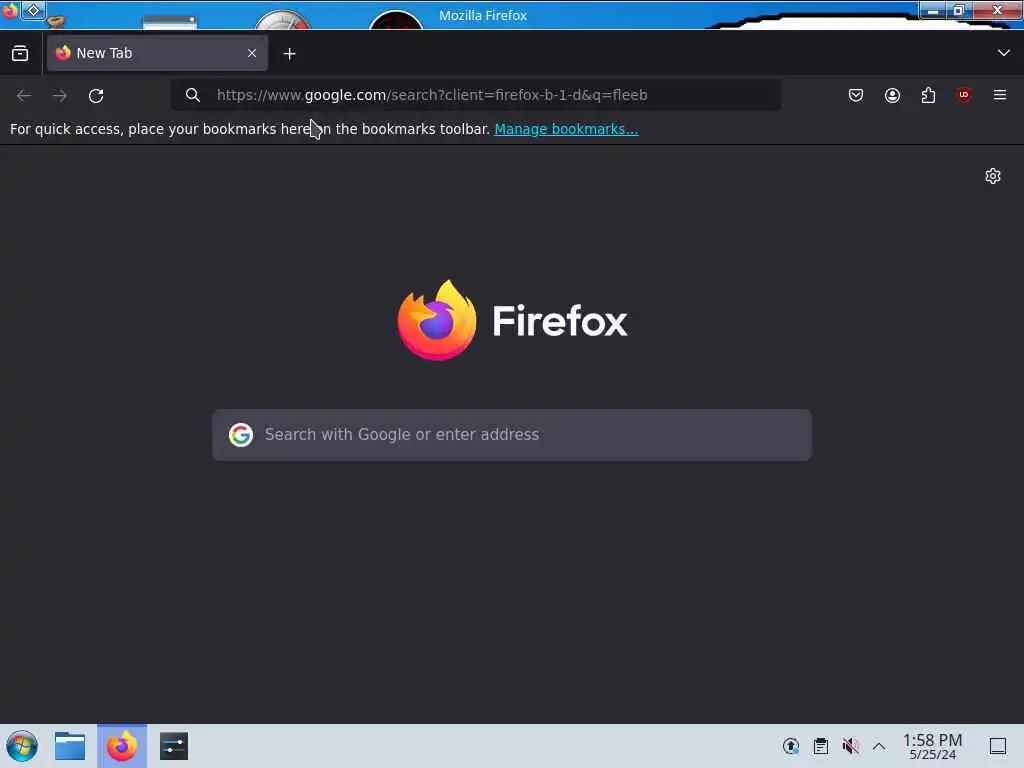Click the Google logo in the search box
This screenshot has height=768, width=1024.
(241, 434)
